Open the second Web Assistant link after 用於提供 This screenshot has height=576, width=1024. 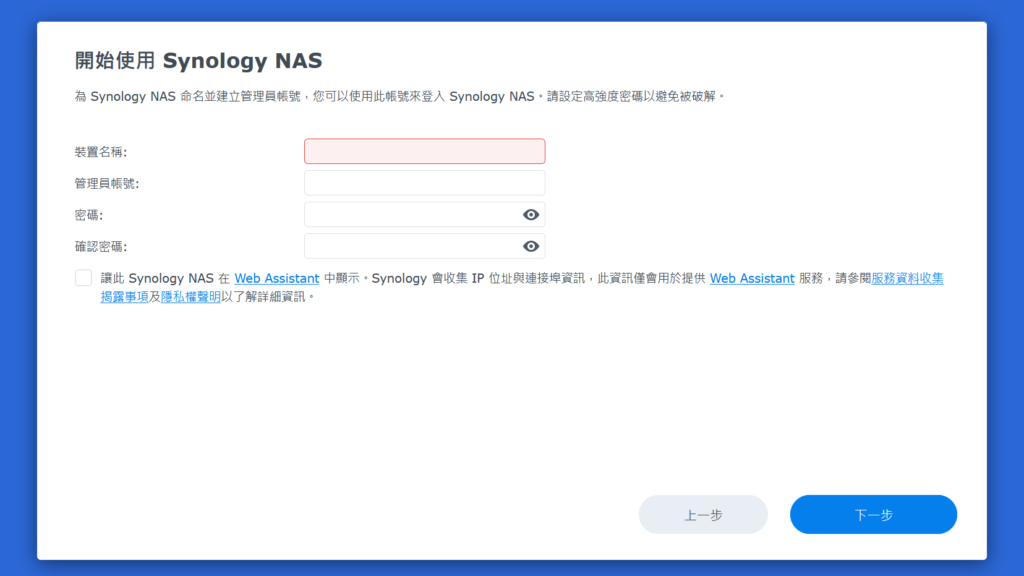pyautogui.click(x=752, y=279)
